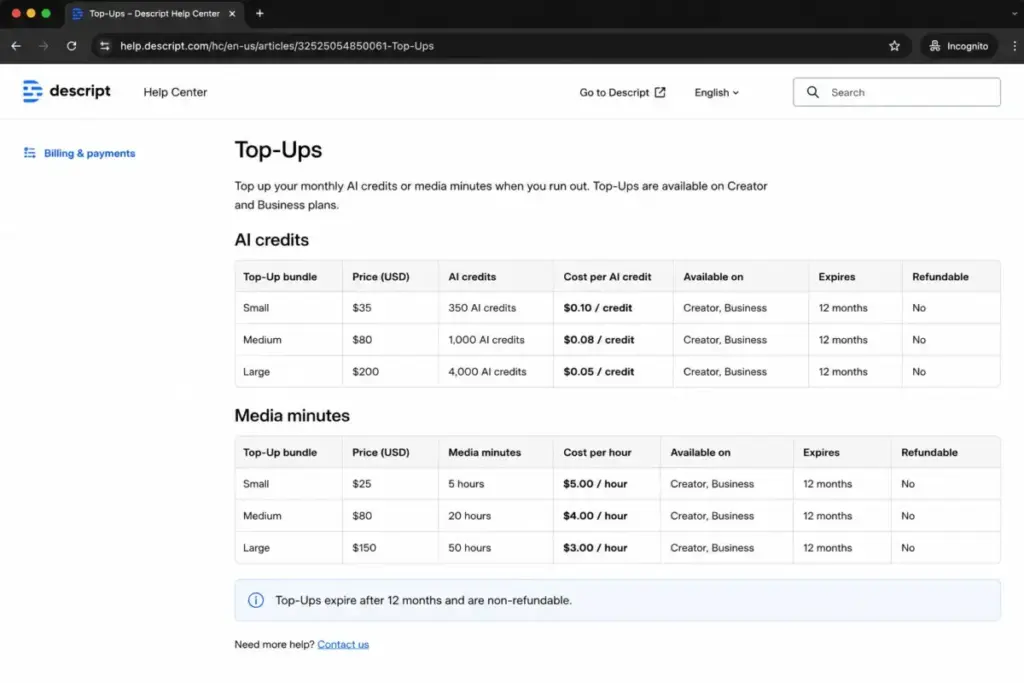Open the Incognito profile indicator

click(959, 46)
